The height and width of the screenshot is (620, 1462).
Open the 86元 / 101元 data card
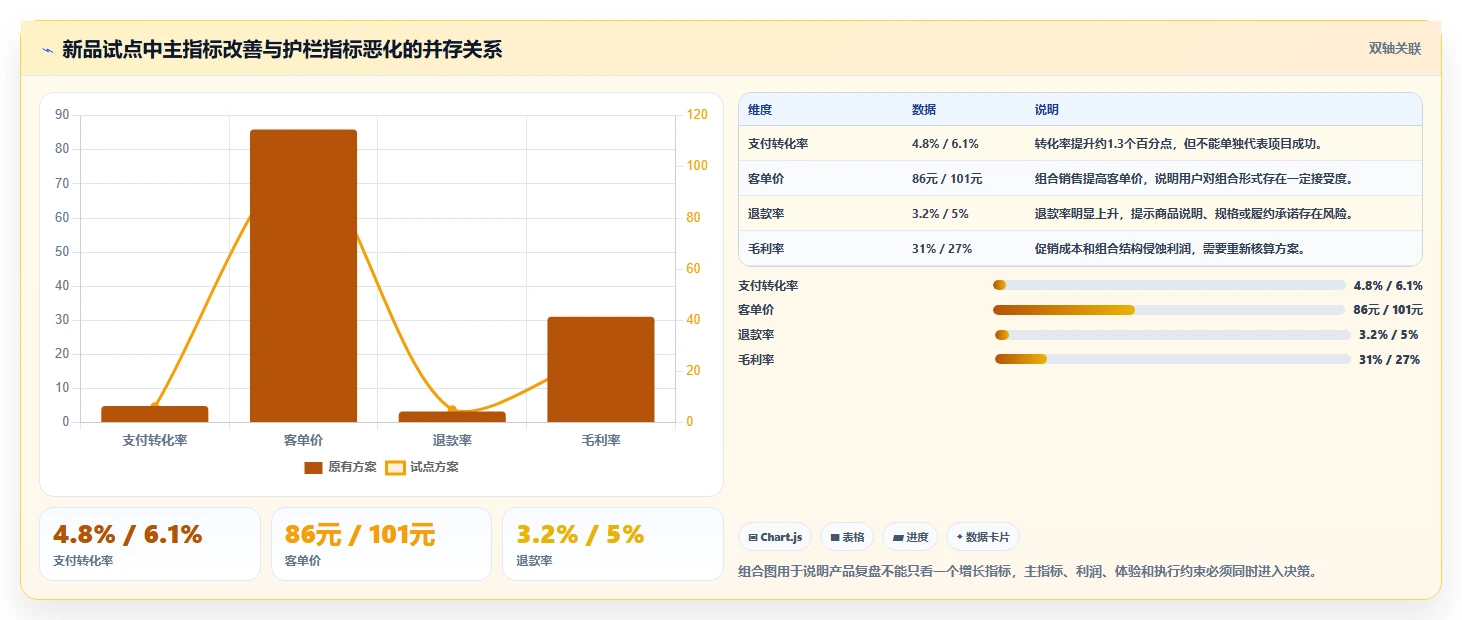click(381, 544)
